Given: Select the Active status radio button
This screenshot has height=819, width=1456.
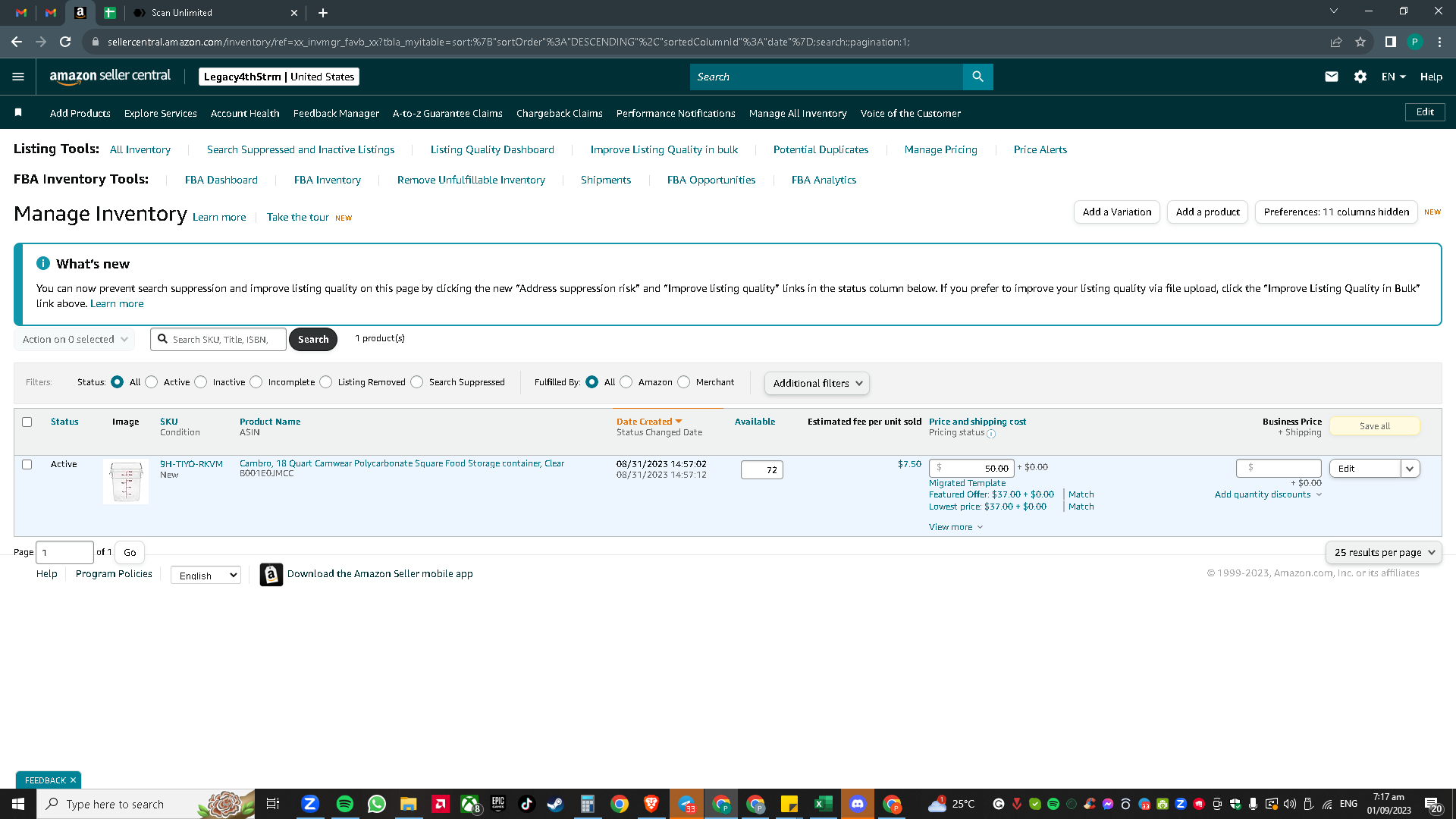Looking at the screenshot, I should [x=152, y=382].
